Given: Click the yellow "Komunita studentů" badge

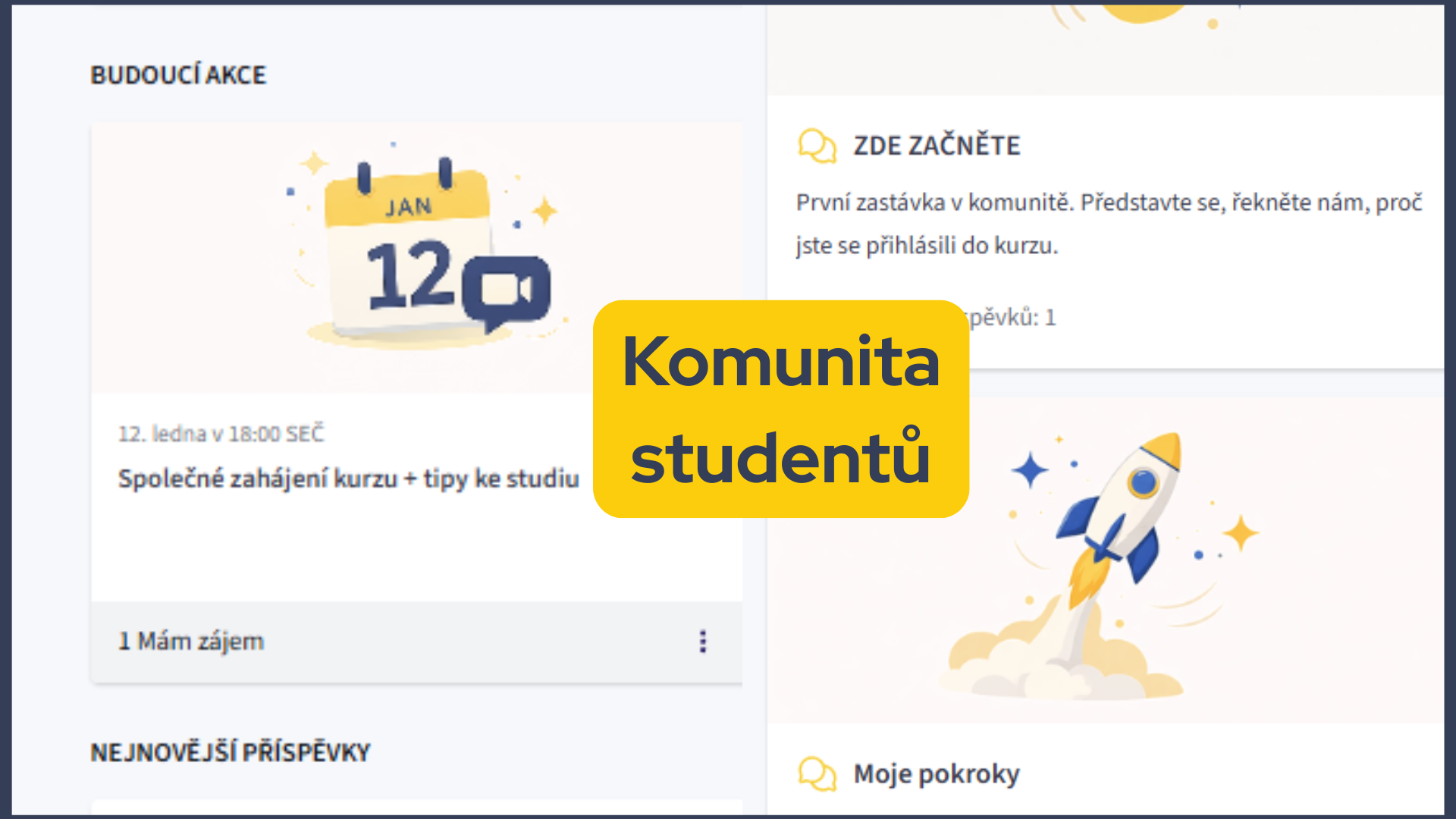Looking at the screenshot, I should tap(780, 409).
